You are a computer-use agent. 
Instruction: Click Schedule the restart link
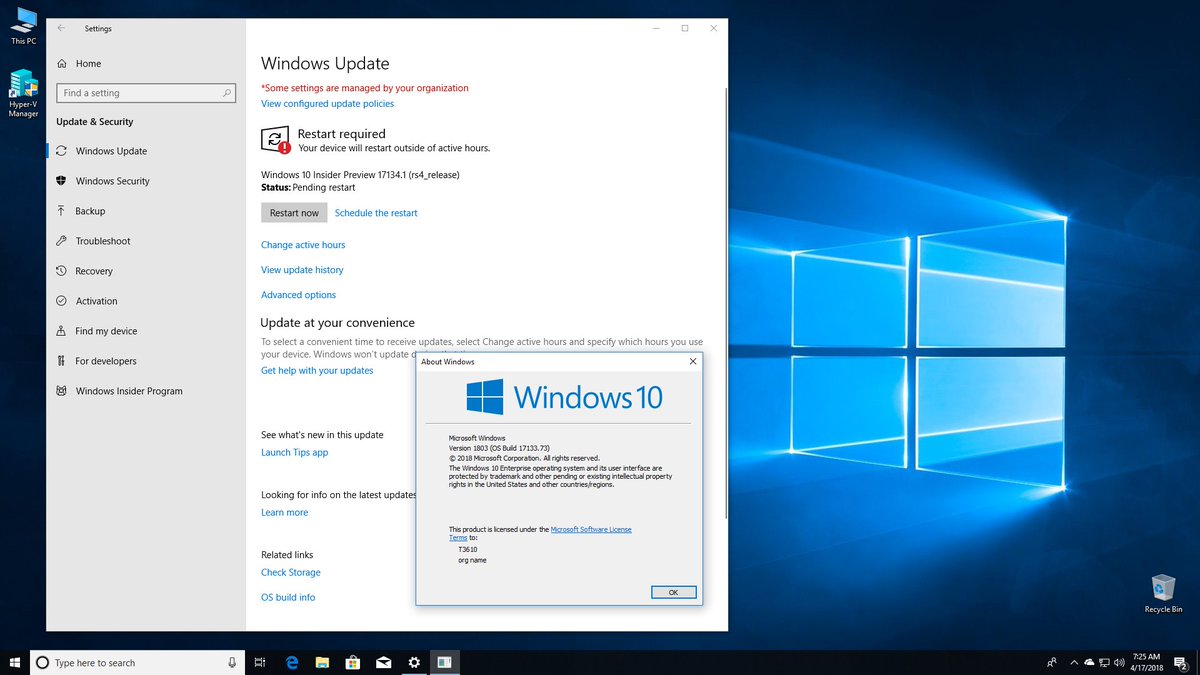coord(376,213)
